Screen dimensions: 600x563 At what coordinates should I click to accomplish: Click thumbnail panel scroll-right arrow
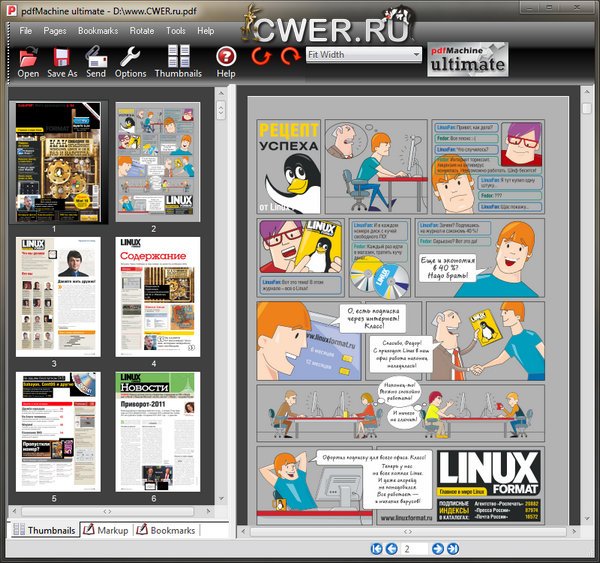(208, 511)
